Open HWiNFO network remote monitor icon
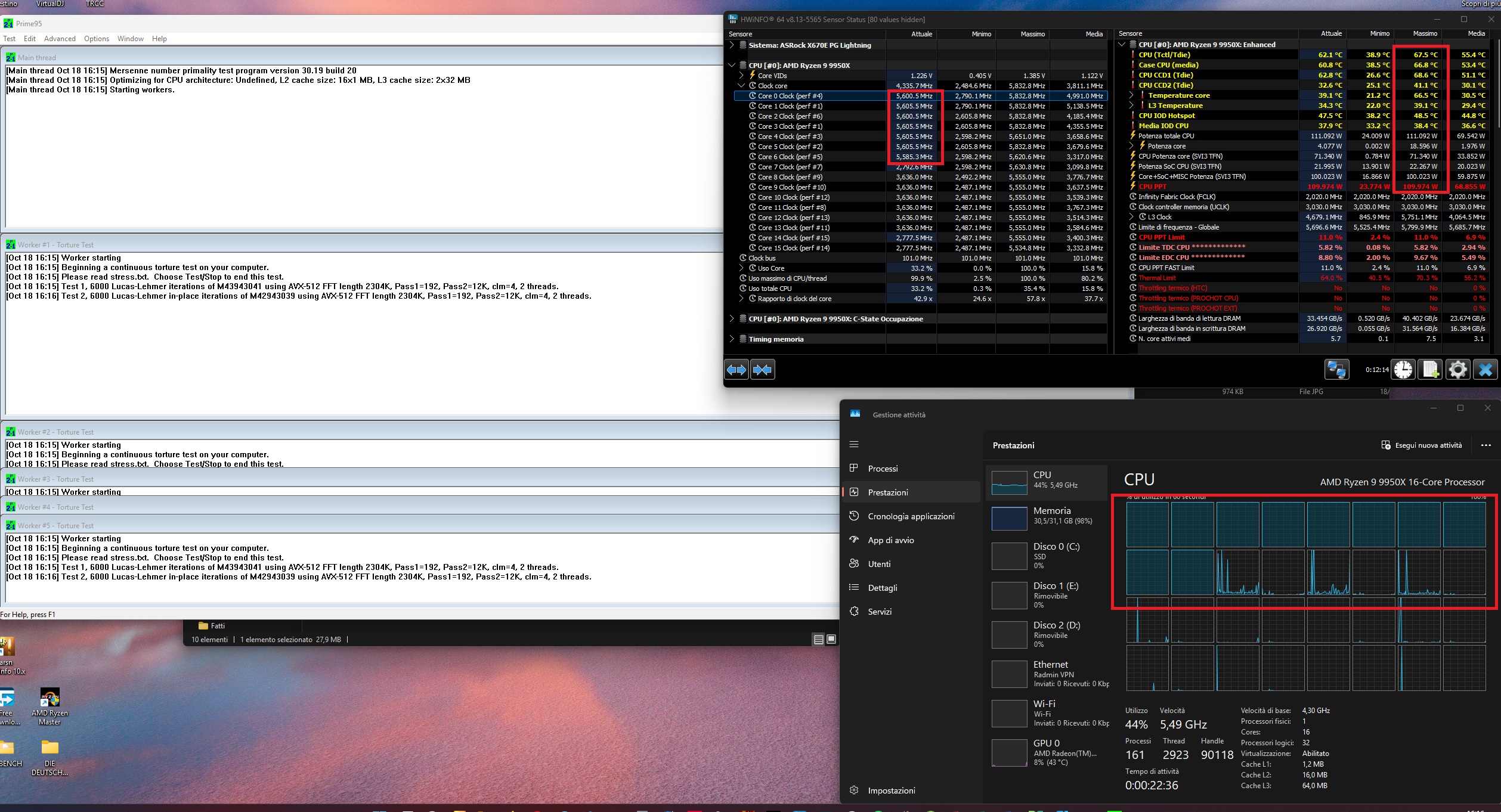Screen dimensions: 1501x812 1336,370
